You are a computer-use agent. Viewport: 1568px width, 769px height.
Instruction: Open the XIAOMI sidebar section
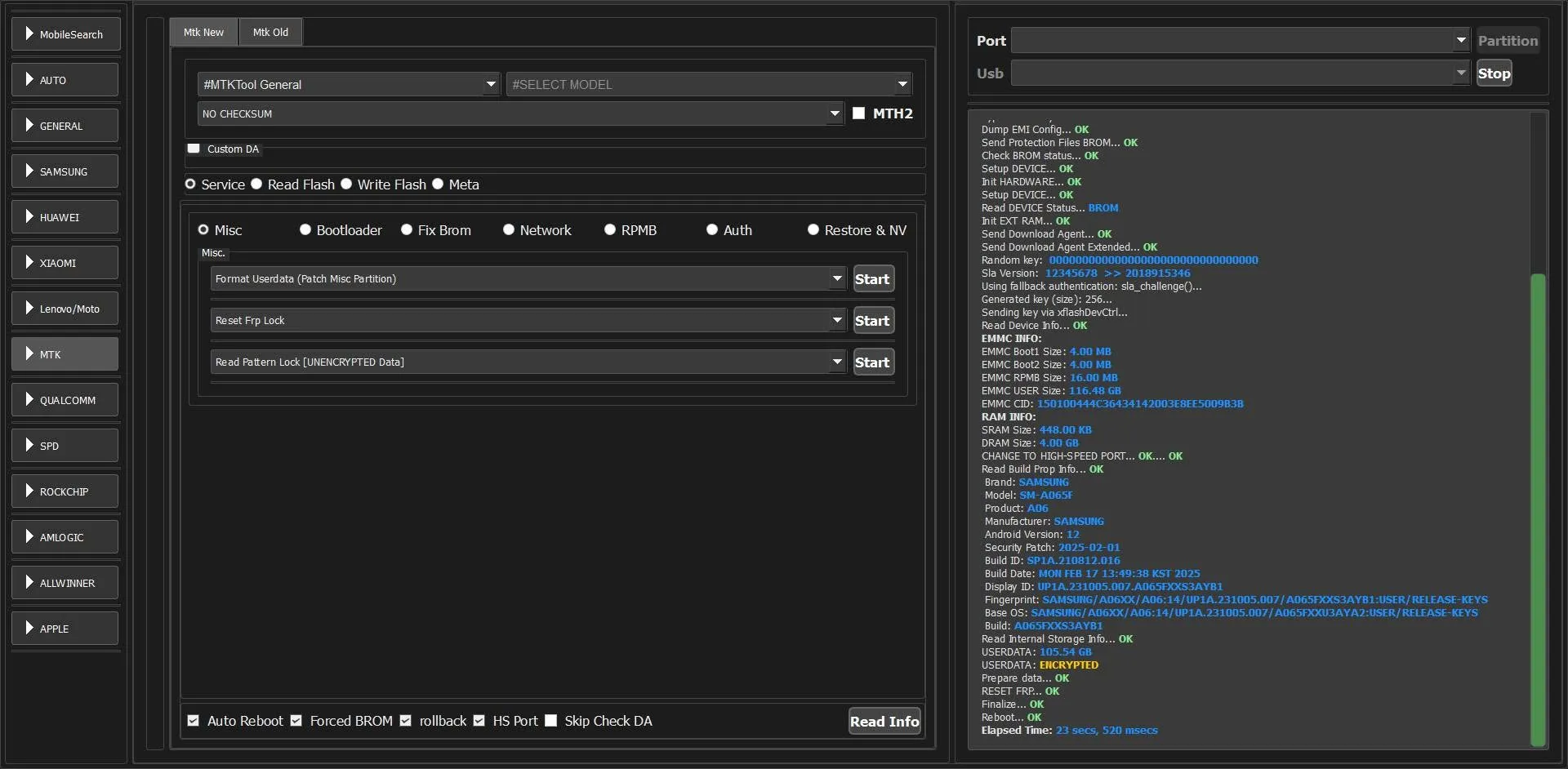point(66,263)
